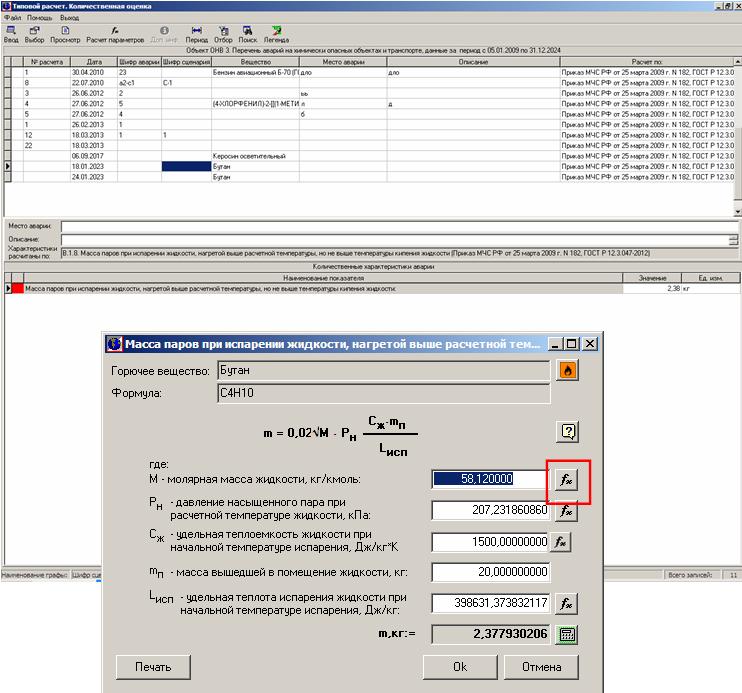The height and width of the screenshot is (693, 742).
Task: Open the Отбор filter tool
Action: (222, 34)
